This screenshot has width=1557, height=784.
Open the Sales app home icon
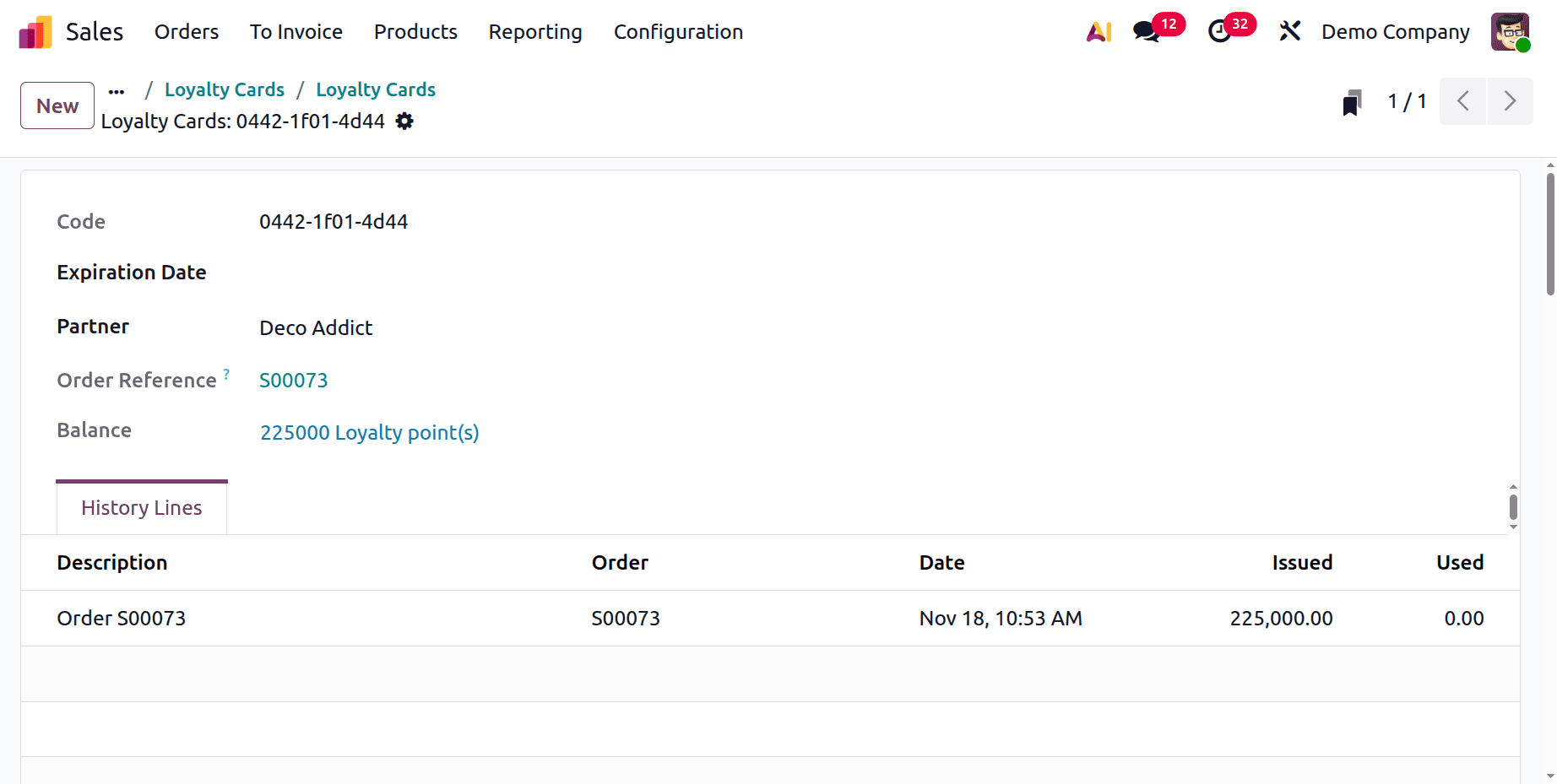point(34,31)
